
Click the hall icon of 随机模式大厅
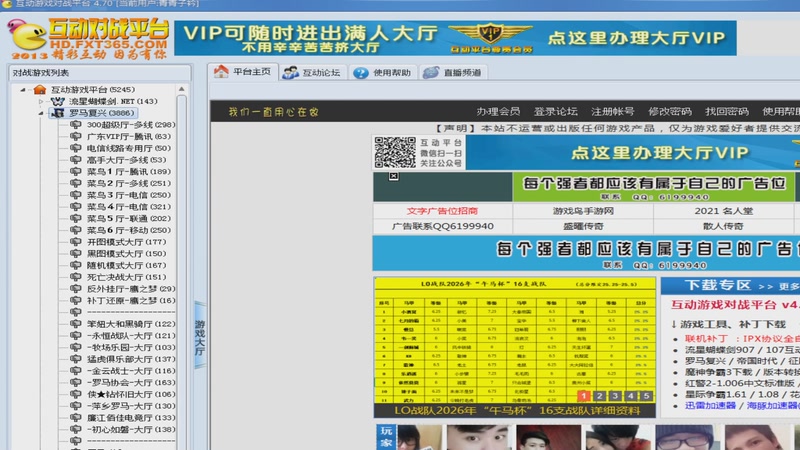(76, 265)
